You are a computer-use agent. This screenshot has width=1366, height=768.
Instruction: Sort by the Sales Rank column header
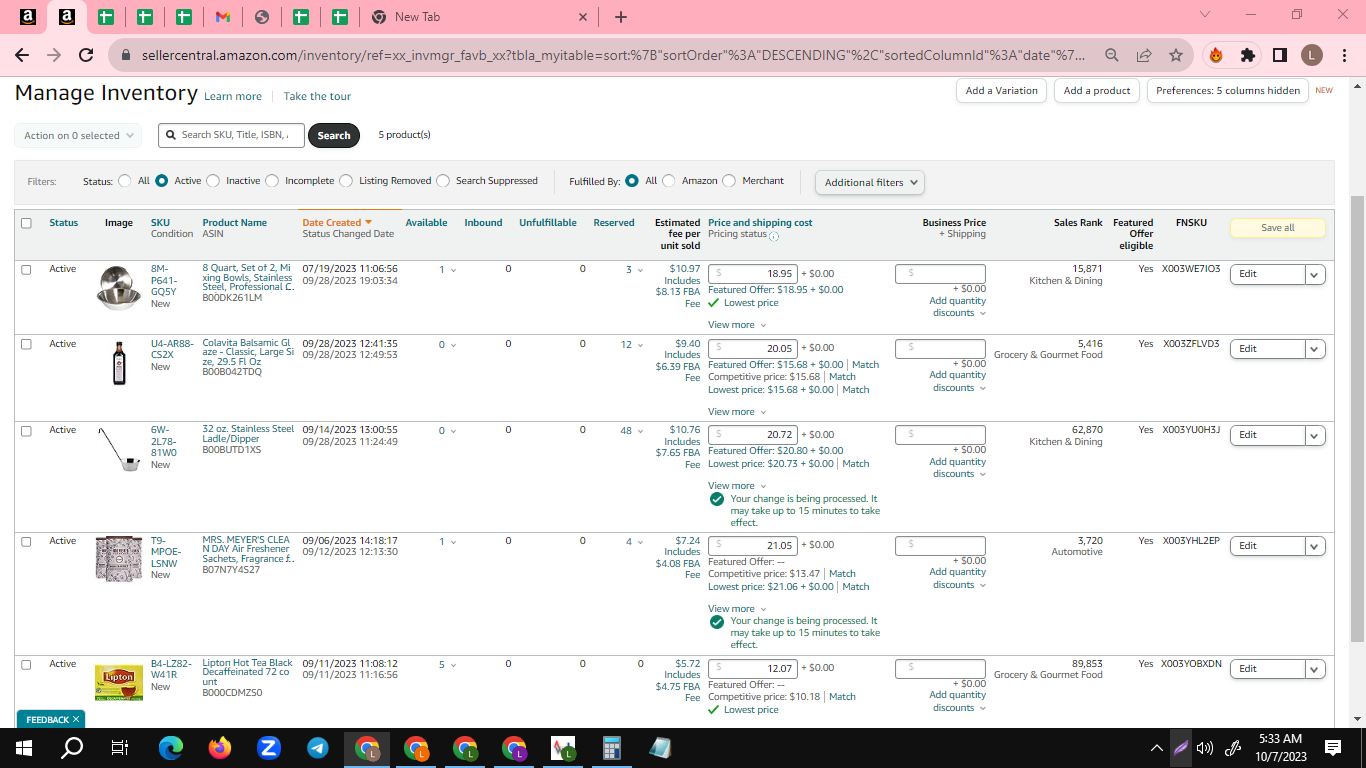pyautogui.click(x=1078, y=223)
